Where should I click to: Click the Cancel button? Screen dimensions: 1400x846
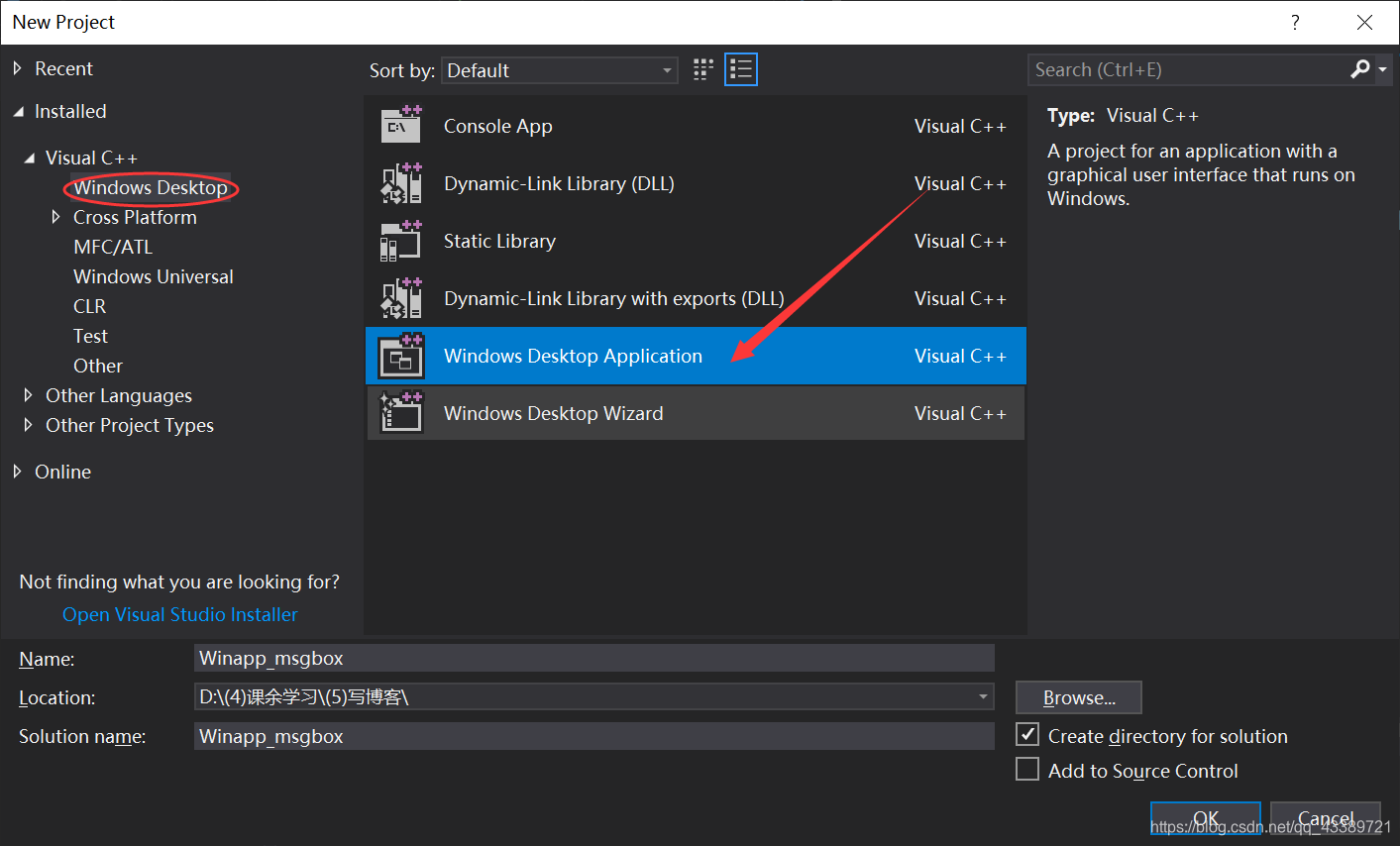(1326, 819)
